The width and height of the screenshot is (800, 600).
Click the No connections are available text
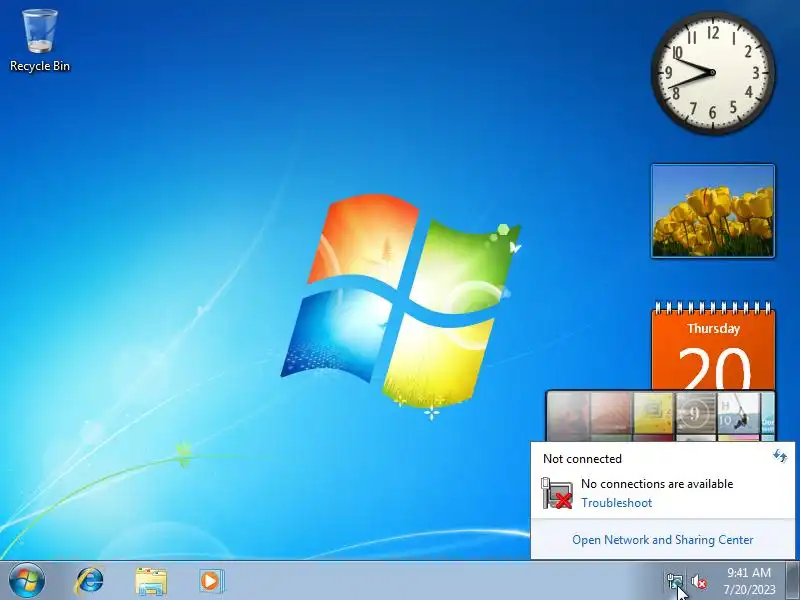657,484
